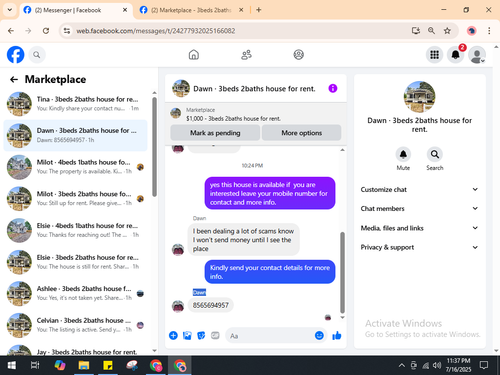Open Task View on the taskbar

pos(35,365)
